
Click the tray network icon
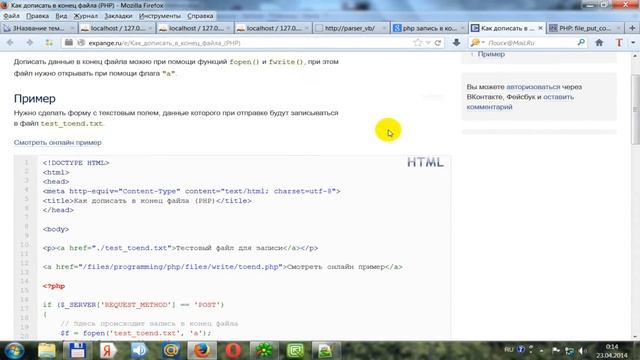tap(569, 351)
